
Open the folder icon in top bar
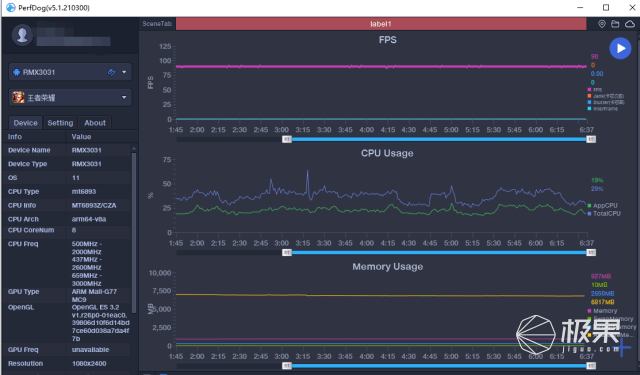tap(615, 24)
